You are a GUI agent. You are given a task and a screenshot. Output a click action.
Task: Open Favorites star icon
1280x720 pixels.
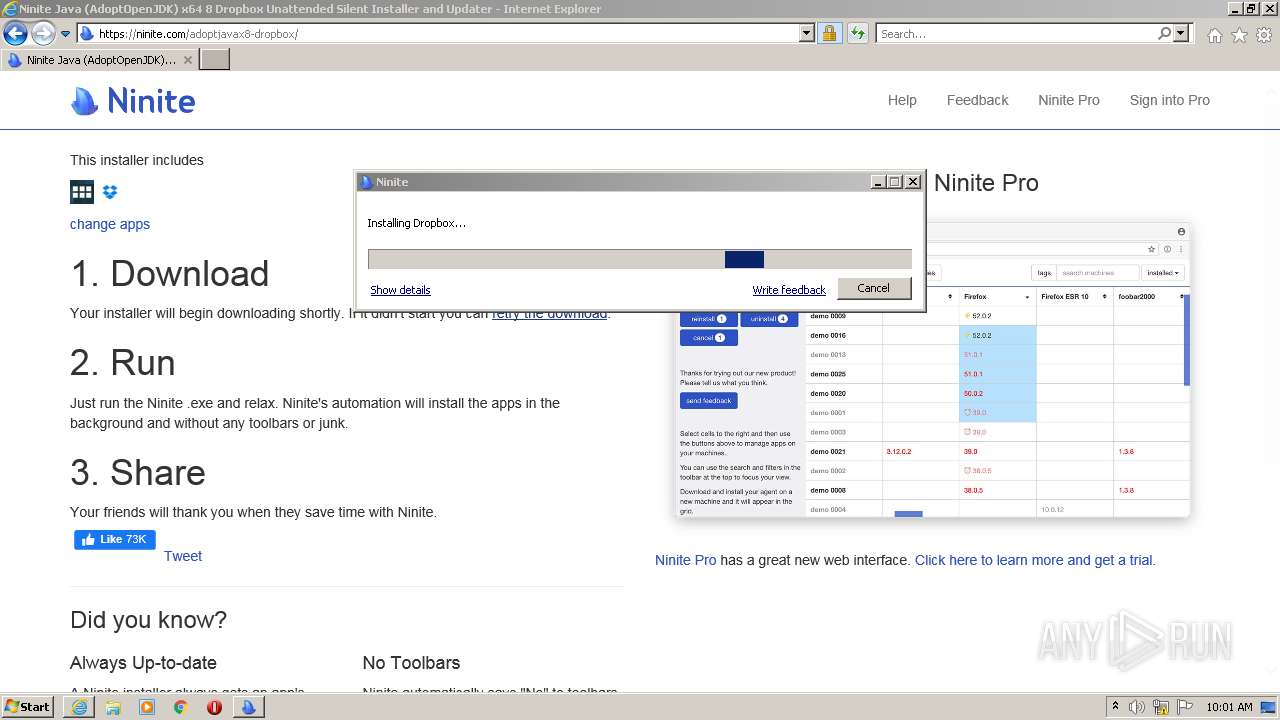coord(1239,35)
